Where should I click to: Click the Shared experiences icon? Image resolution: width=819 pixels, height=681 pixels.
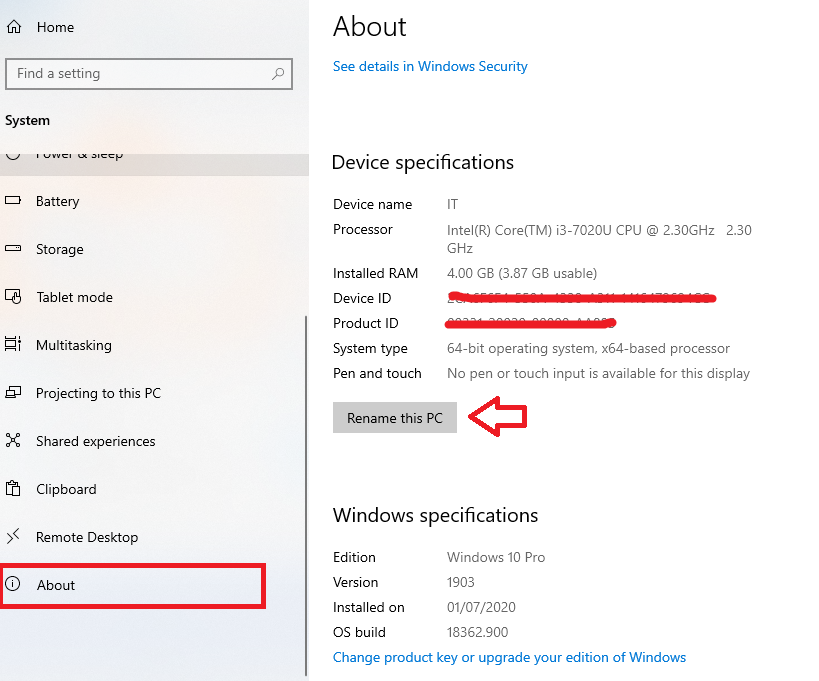click(16, 441)
